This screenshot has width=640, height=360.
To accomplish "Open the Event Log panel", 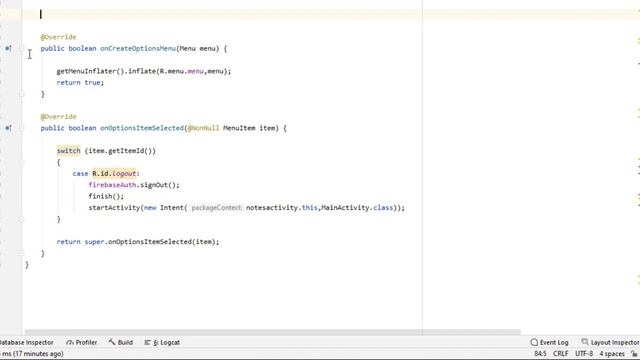I will (x=549, y=342).
